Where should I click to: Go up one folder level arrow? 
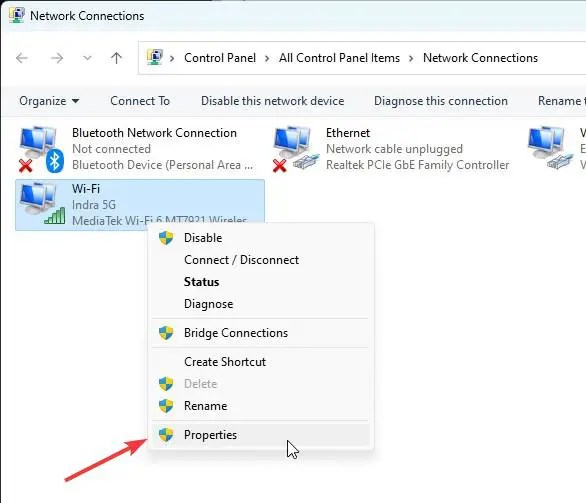coord(116,58)
